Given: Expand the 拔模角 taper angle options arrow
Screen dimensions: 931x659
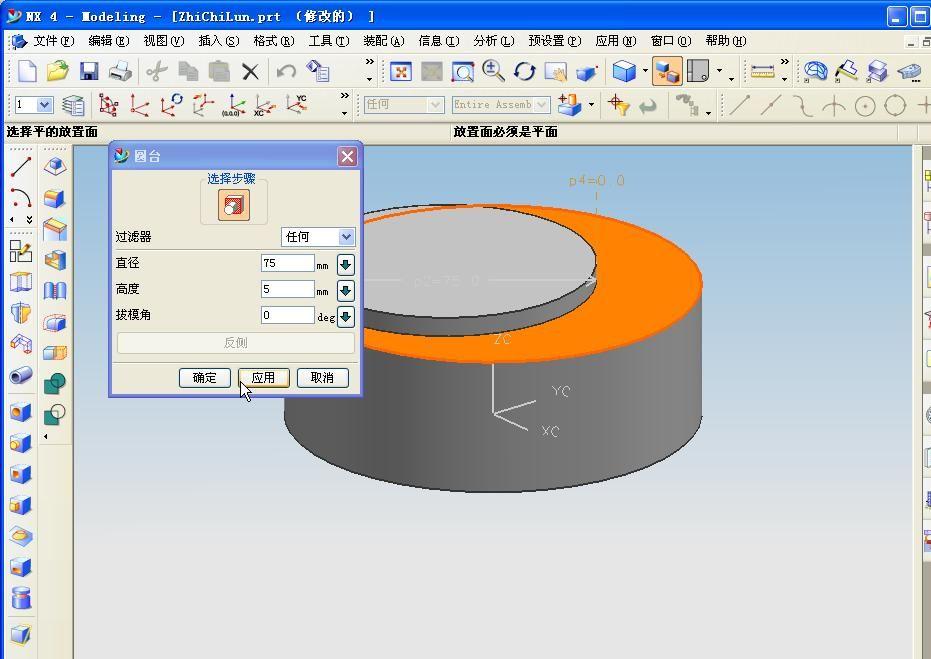Looking at the screenshot, I should pyautogui.click(x=345, y=316).
